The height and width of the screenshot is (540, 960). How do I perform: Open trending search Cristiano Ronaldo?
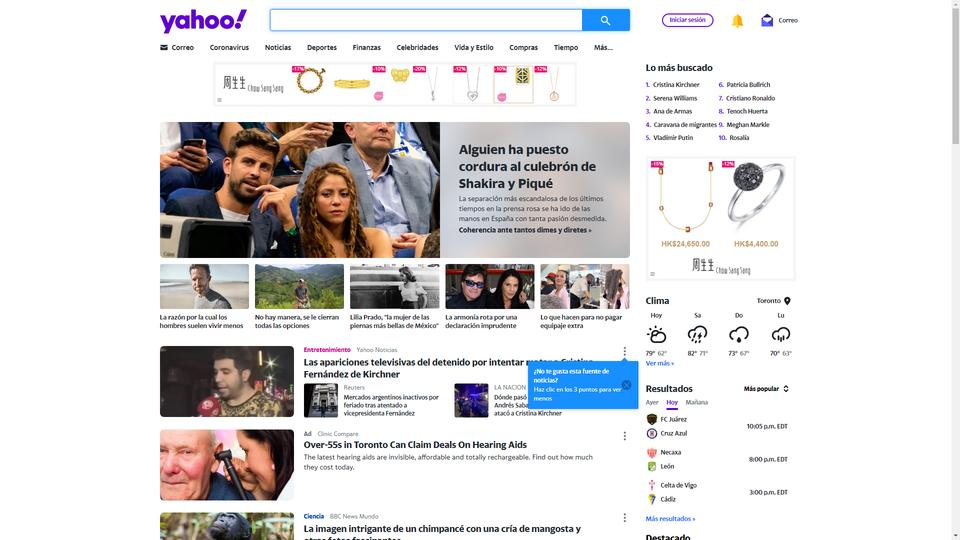tap(751, 98)
